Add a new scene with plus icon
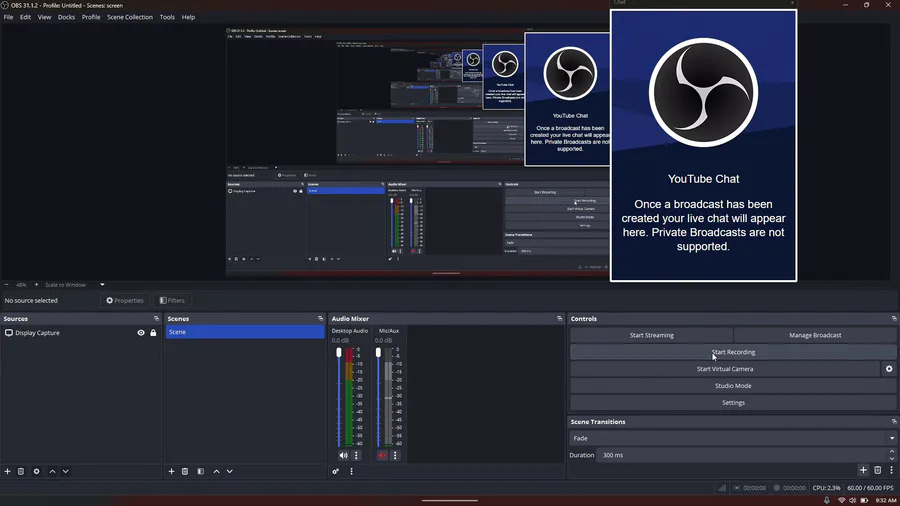Image resolution: width=900 pixels, height=506 pixels. pyautogui.click(x=171, y=471)
